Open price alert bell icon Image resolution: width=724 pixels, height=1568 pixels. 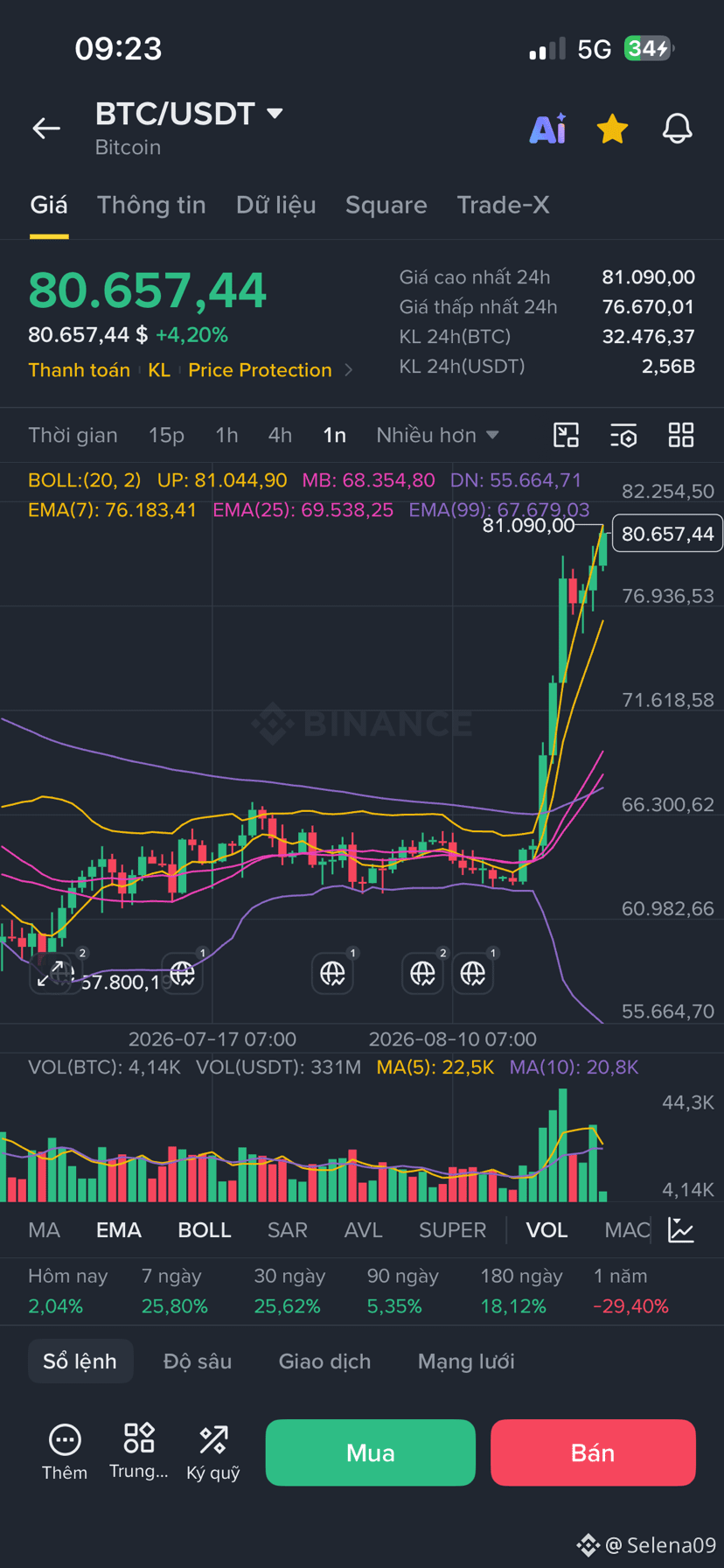677,129
